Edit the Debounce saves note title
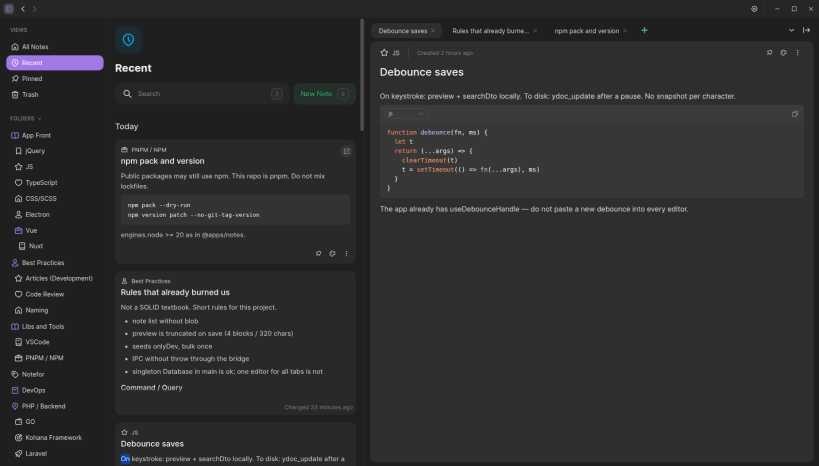This screenshot has width=819, height=466. (422, 72)
